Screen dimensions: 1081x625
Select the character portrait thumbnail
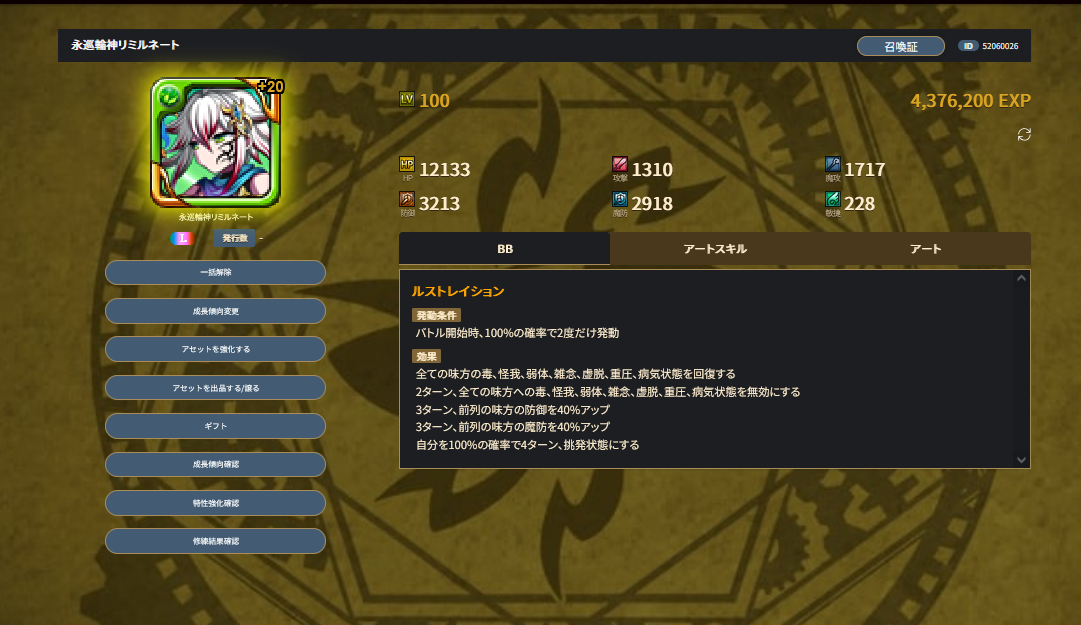(x=216, y=143)
